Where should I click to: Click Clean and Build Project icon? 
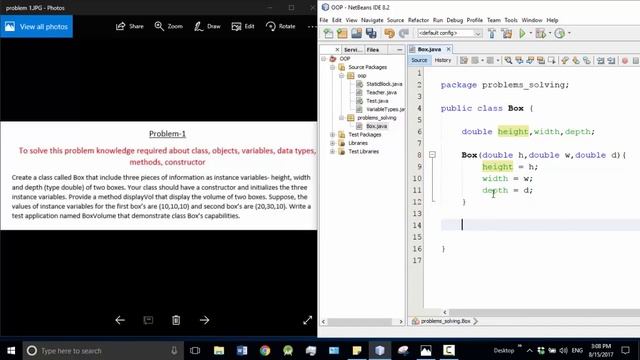pyautogui.click(x=507, y=33)
